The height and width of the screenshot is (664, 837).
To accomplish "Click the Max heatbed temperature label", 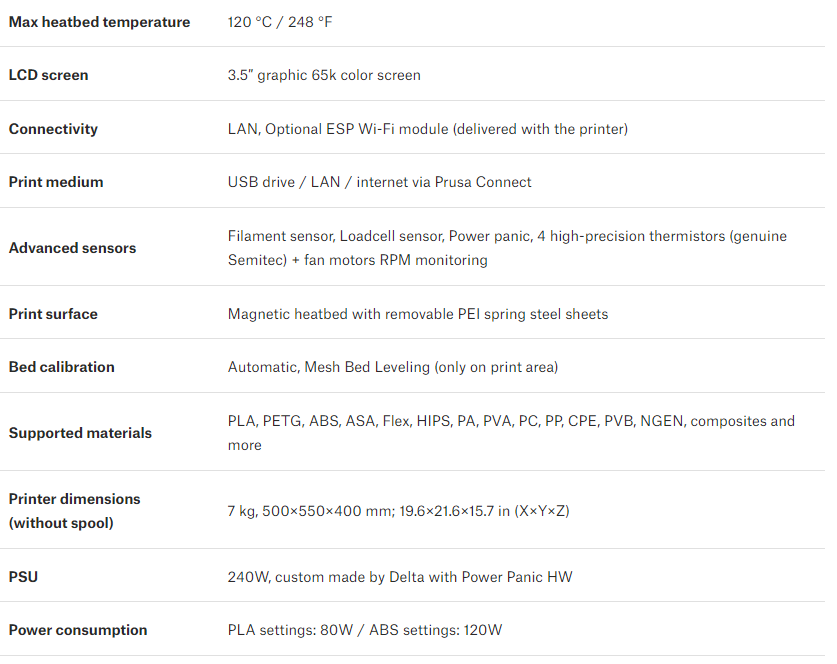I will (99, 22).
